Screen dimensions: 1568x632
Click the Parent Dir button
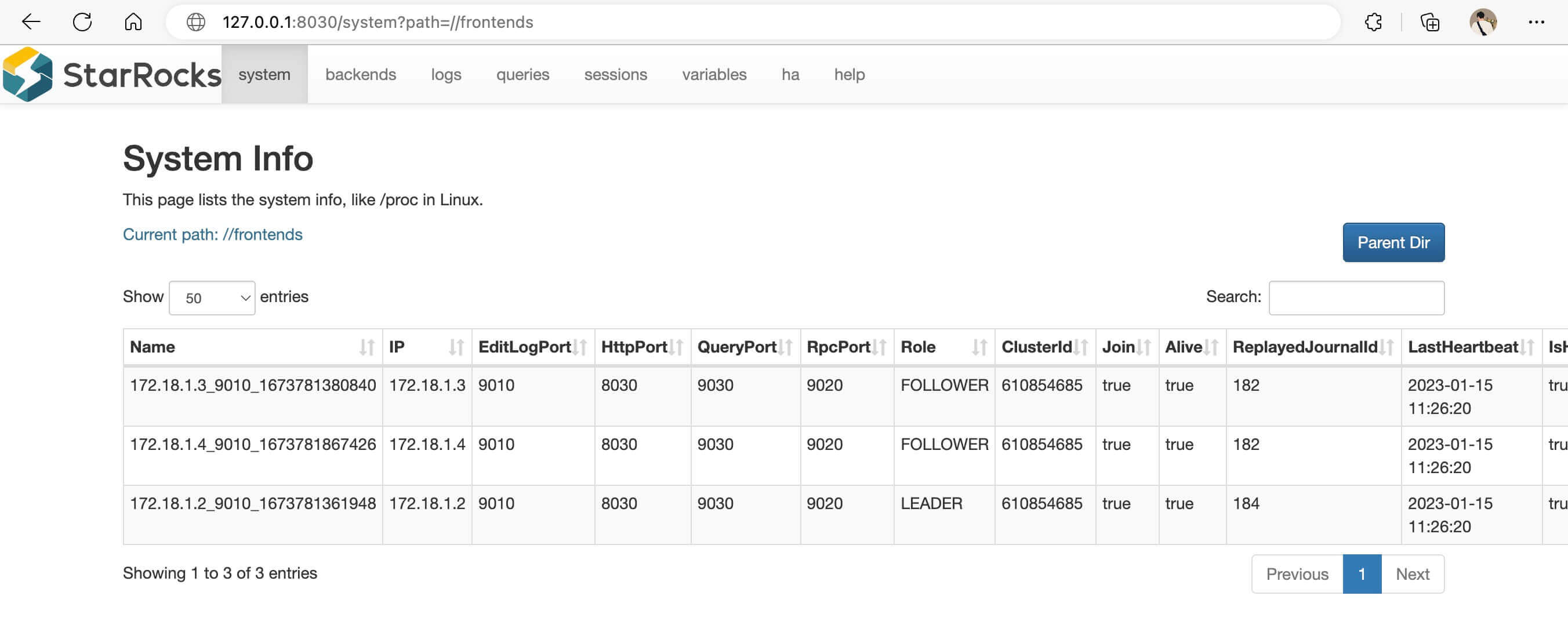pyautogui.click(x=1393, y=242)
